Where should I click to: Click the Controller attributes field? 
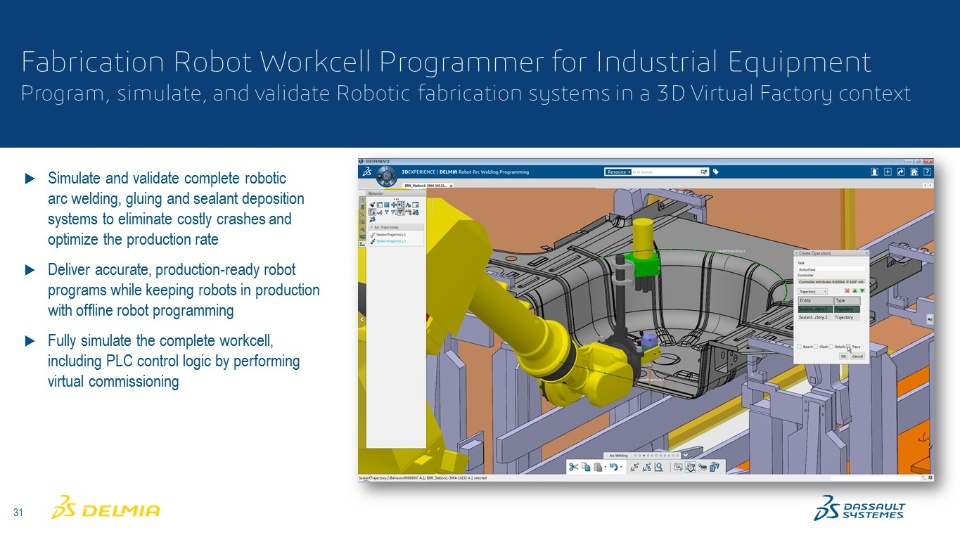[831, 282]
